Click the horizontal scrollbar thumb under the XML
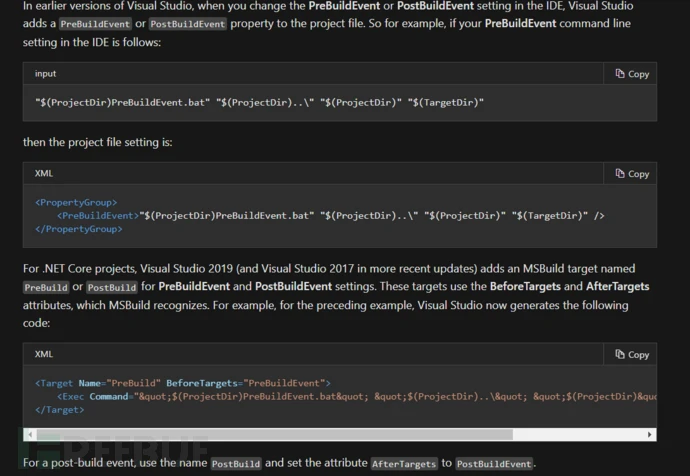690x476 pixels. pos(275,435)
